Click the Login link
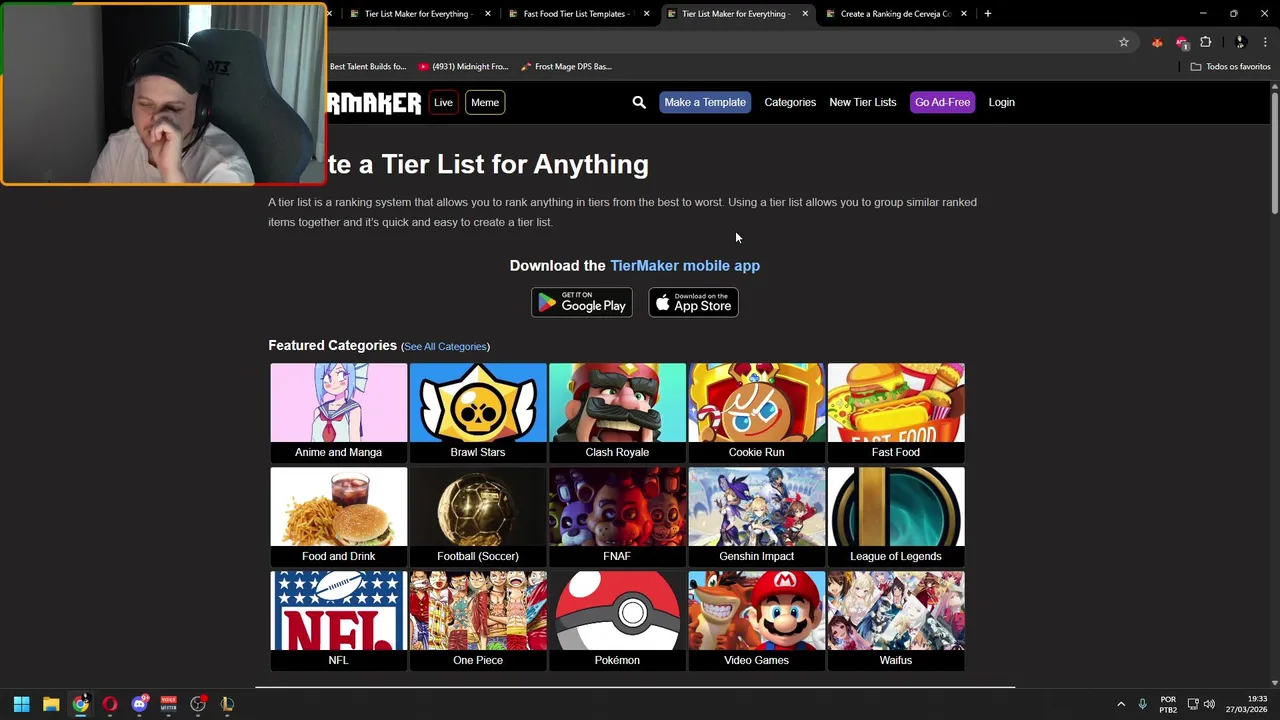1280x720 pixels. (1001, 102)
